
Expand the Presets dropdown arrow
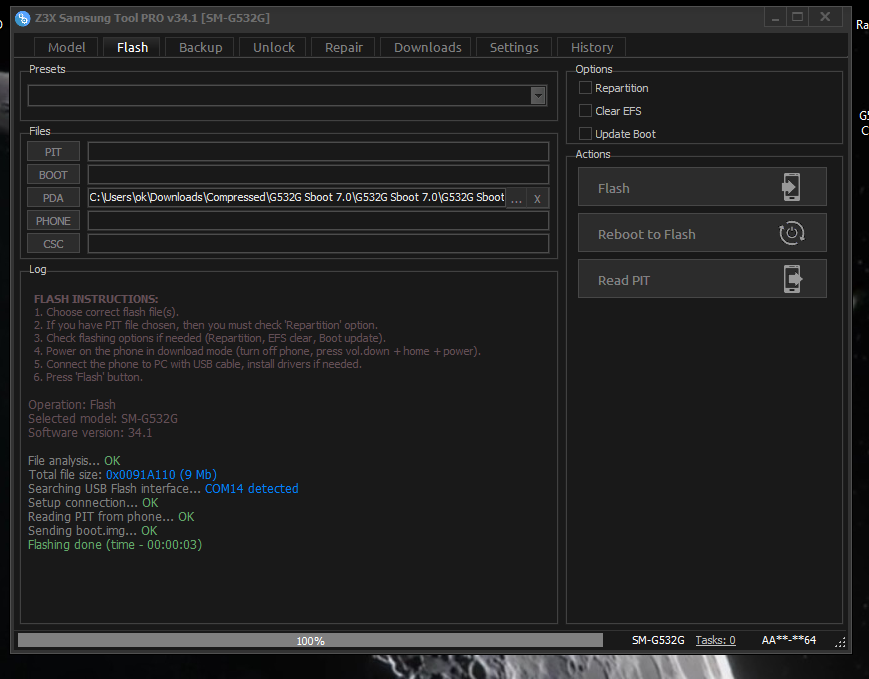click(538, 96)
